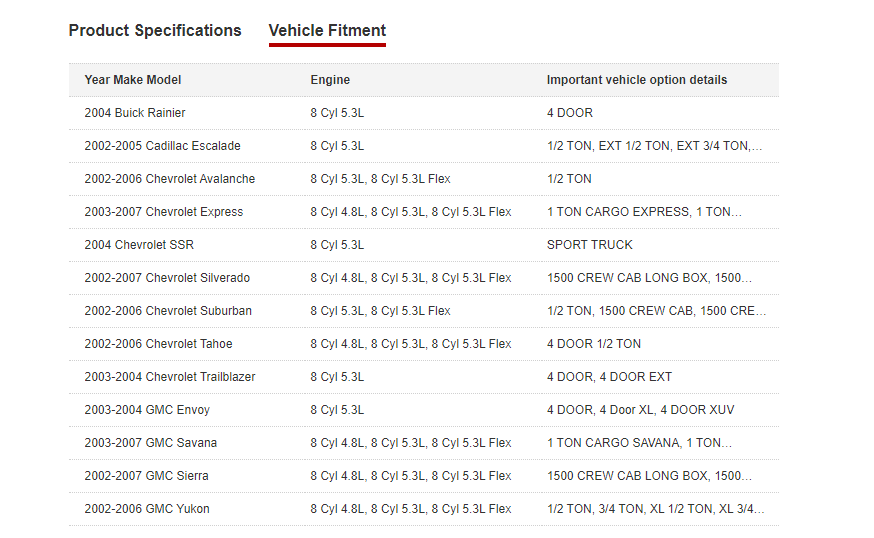Click the Important vehicle option details header

[637, 80]
